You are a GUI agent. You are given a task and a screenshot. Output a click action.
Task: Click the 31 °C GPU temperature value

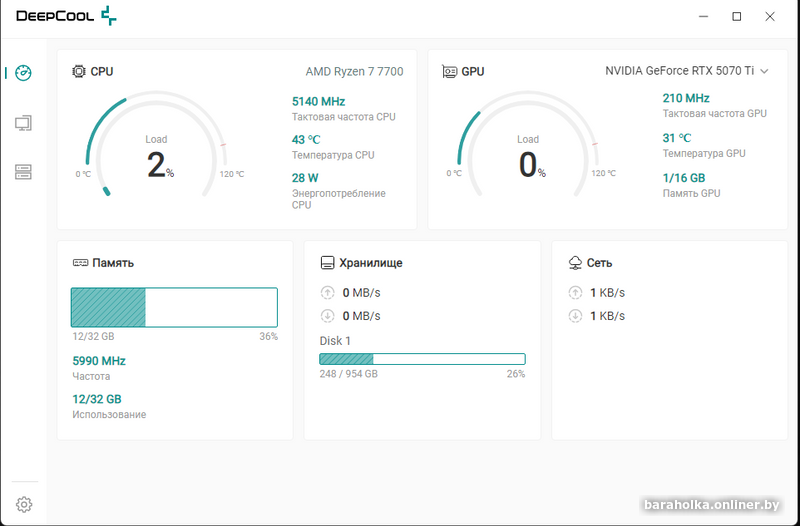coord(677,138)
